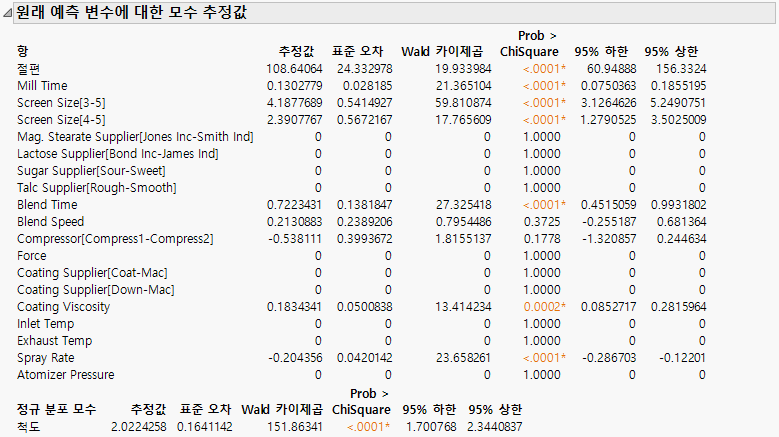
Task: Click the intercept upper limit 156.3324
Action: tap(681, 69)
